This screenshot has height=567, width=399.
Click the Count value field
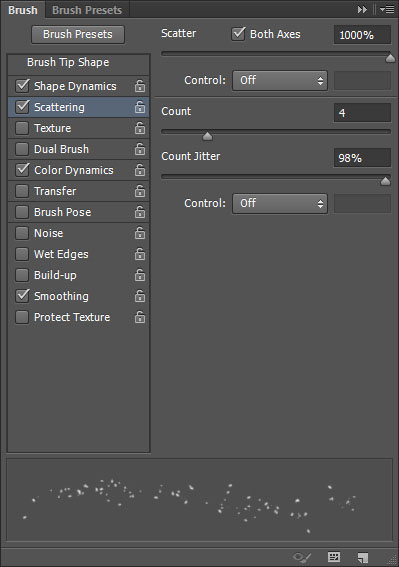click(362, 113)
